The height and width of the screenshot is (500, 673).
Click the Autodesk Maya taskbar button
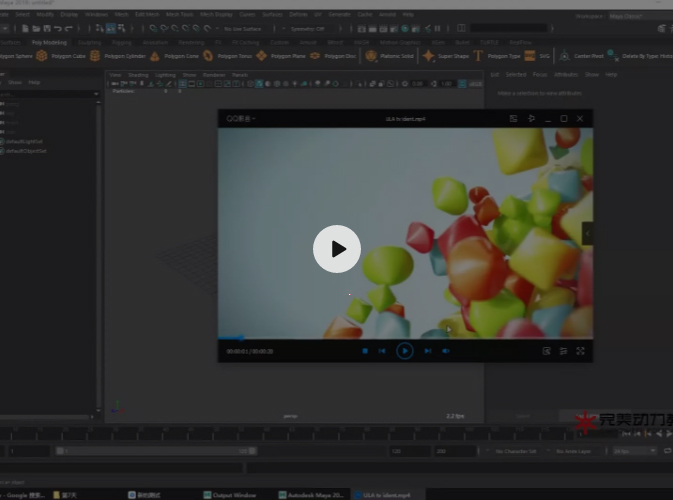click(x=310, y=494)
